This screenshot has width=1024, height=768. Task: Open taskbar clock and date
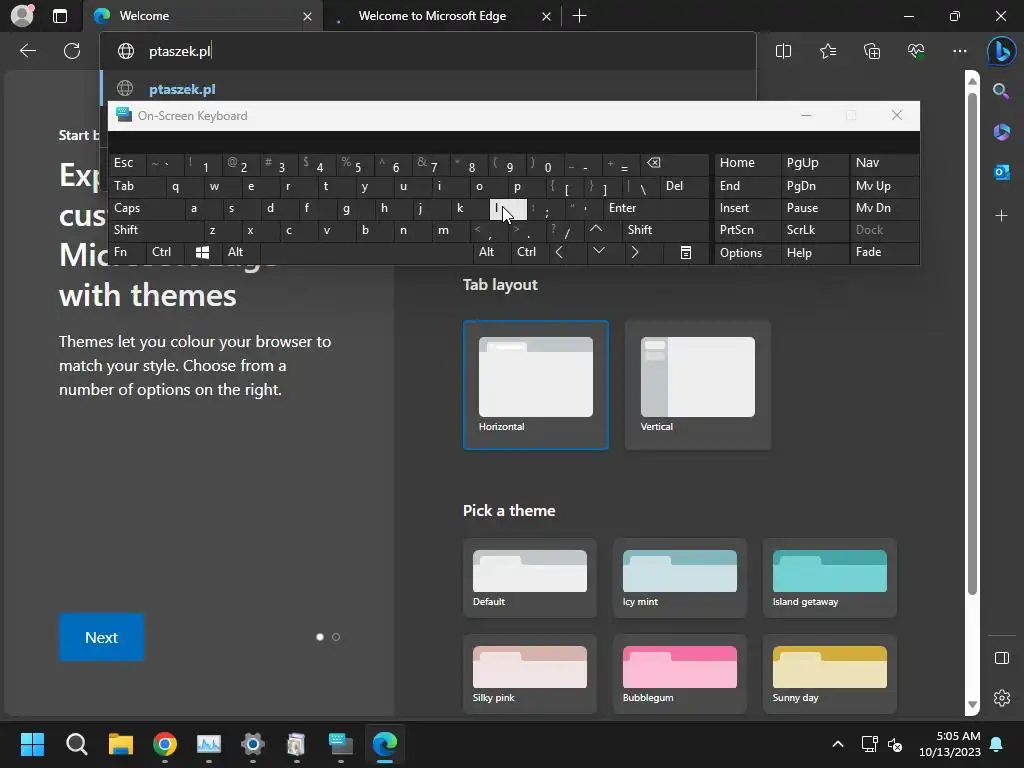[x=950, y=744]
